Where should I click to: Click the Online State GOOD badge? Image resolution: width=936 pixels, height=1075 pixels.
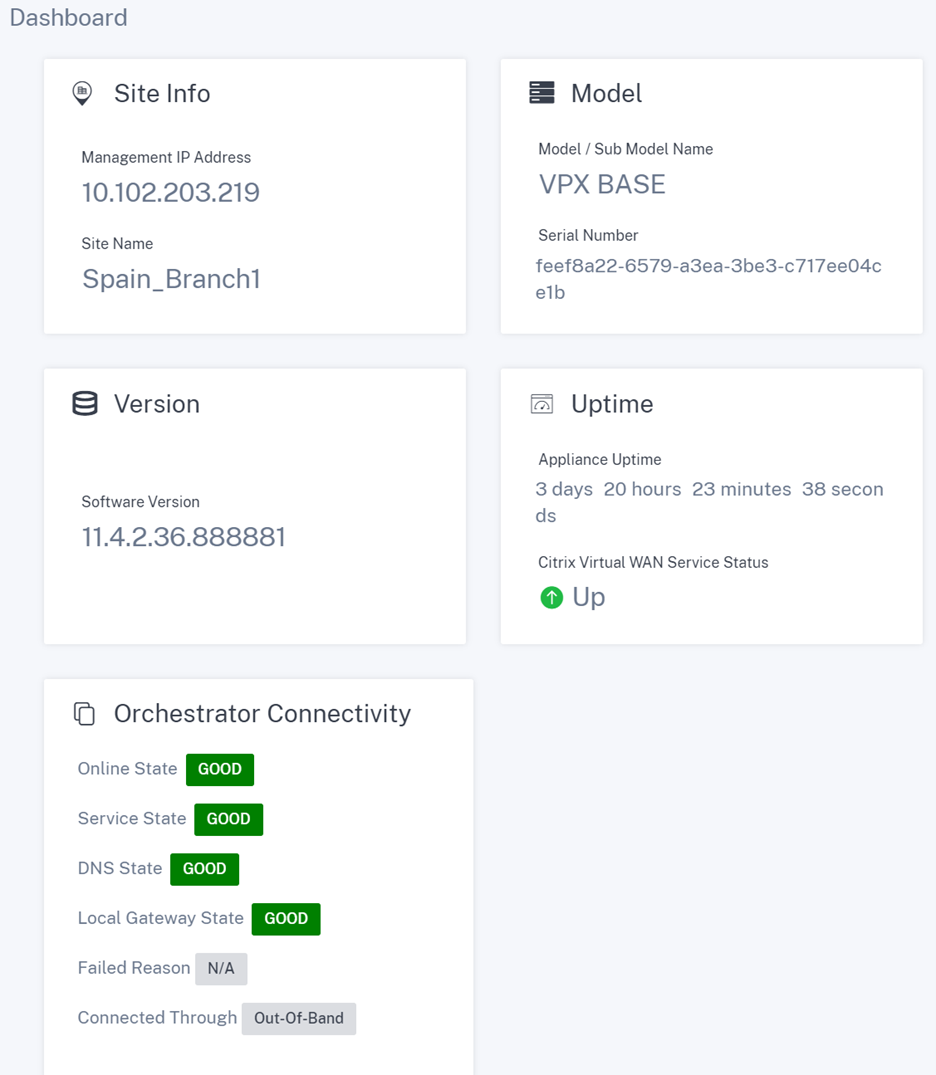click(220, 769)
